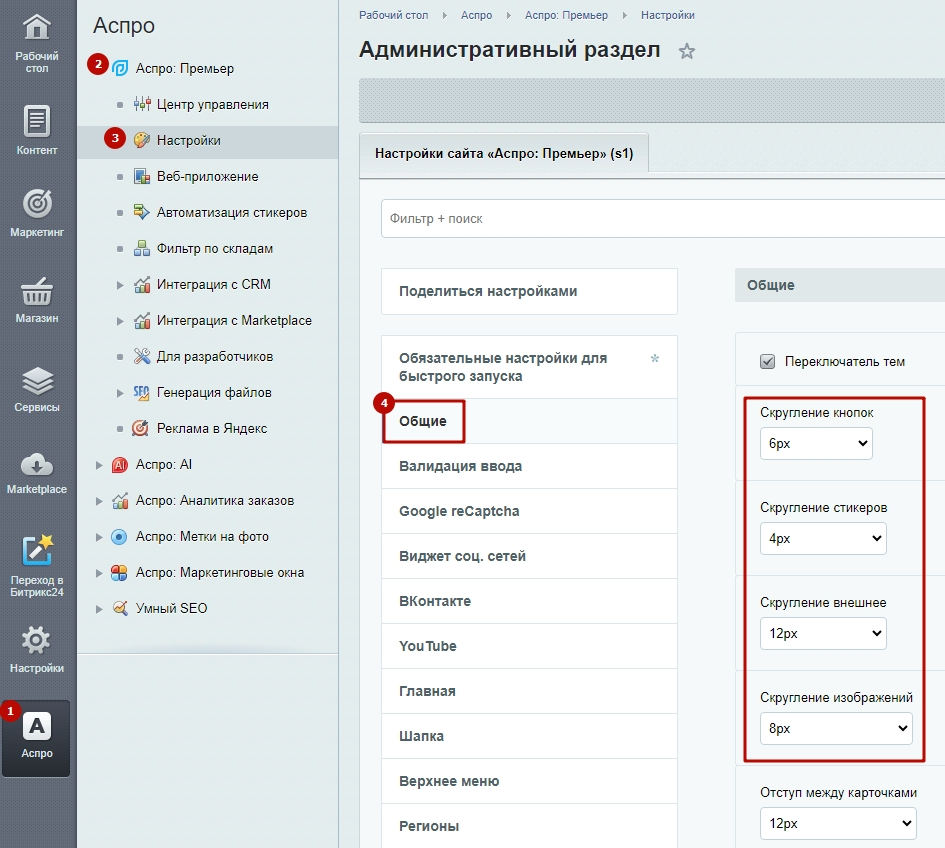The width and height of the screenshot is (945, 848).
Task: Open the Контент sidebar section
Action: click(37, 130)
